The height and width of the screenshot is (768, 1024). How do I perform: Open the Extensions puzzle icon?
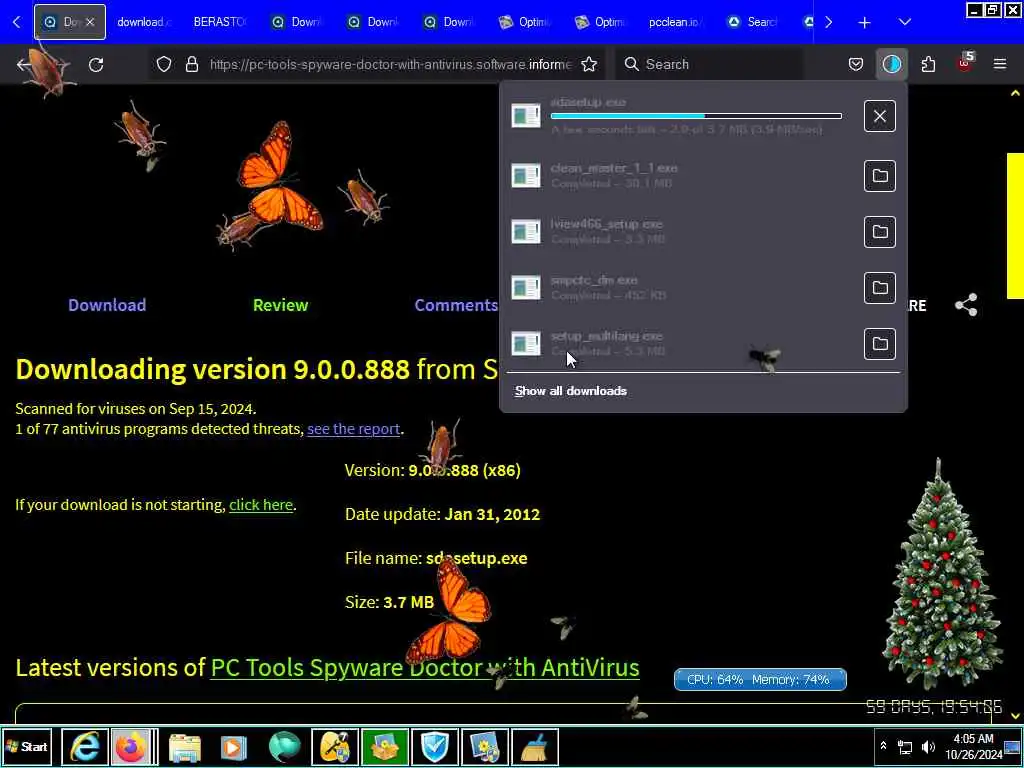coord(928,64)
